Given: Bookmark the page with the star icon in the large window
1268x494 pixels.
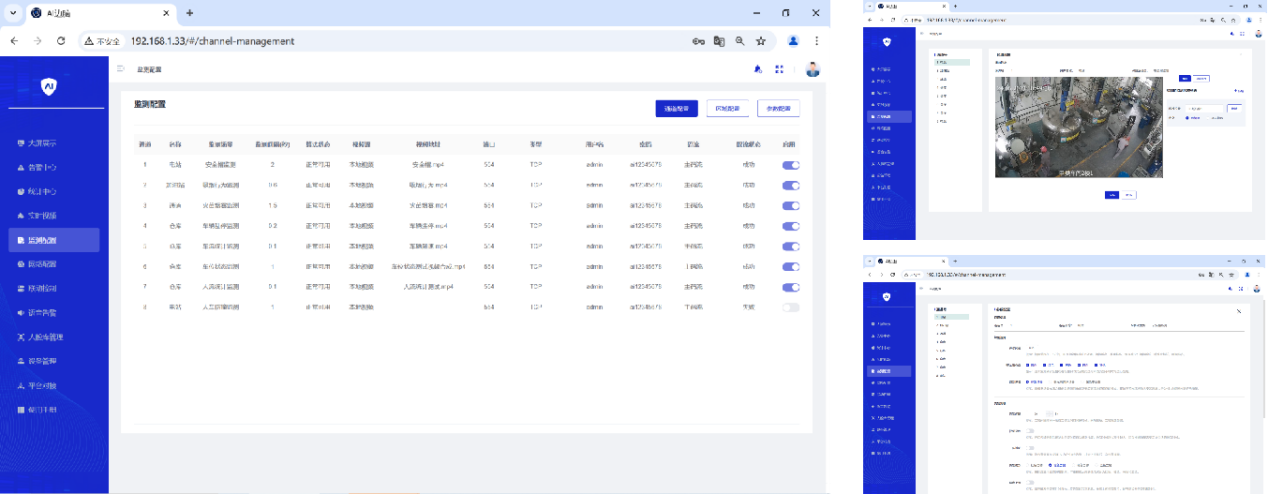Looking at the screenshot, I should (761, 41).
